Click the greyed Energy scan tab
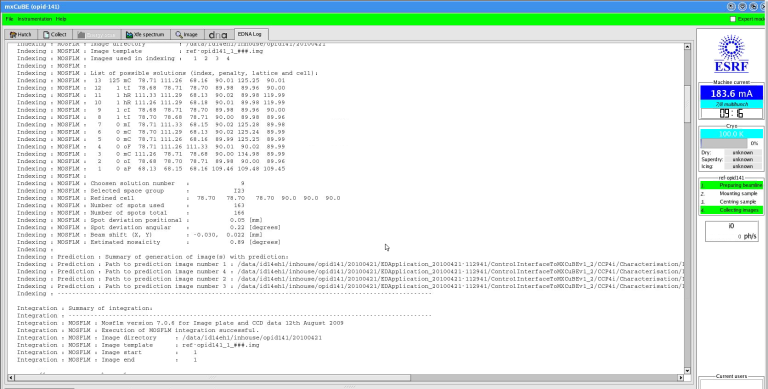Screen dimensions: 768x389 coord(96,35)
